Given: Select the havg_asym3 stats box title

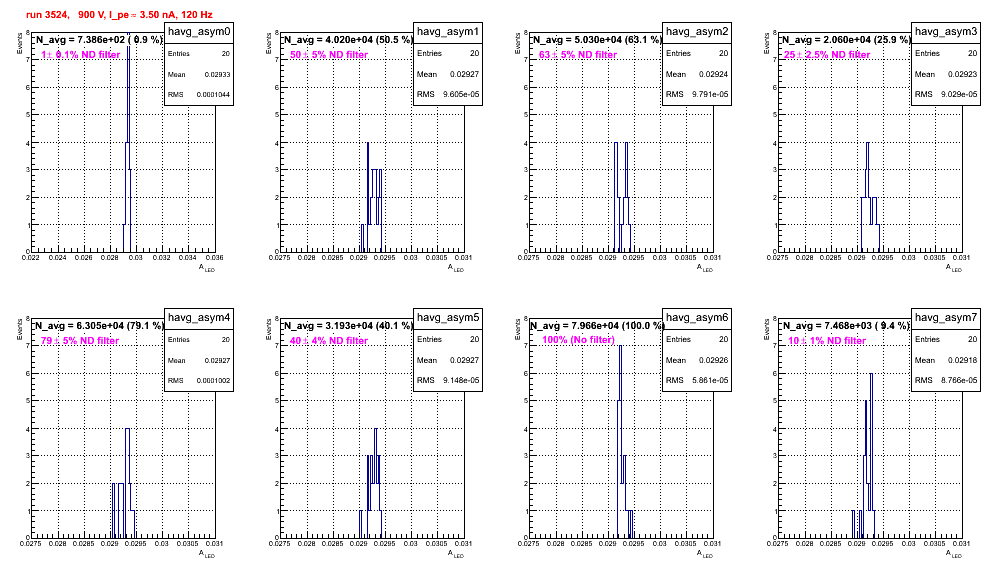Looking at the screenshot, I should (x=946, y=32).
